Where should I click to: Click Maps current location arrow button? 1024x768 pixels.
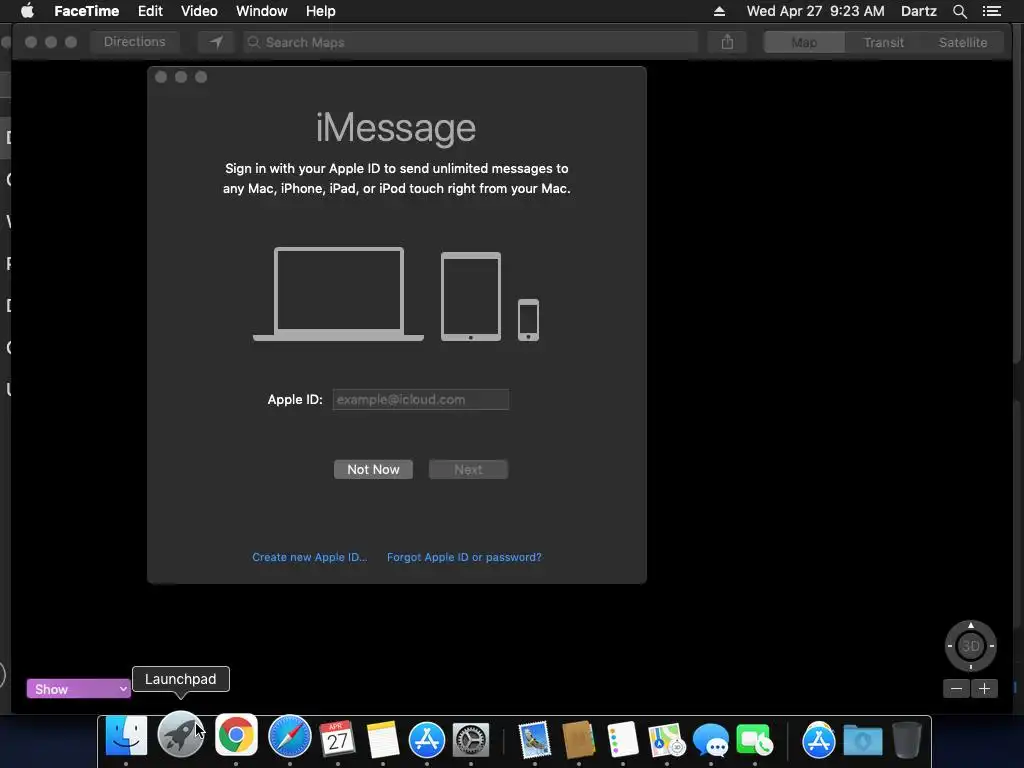(216, 42)
